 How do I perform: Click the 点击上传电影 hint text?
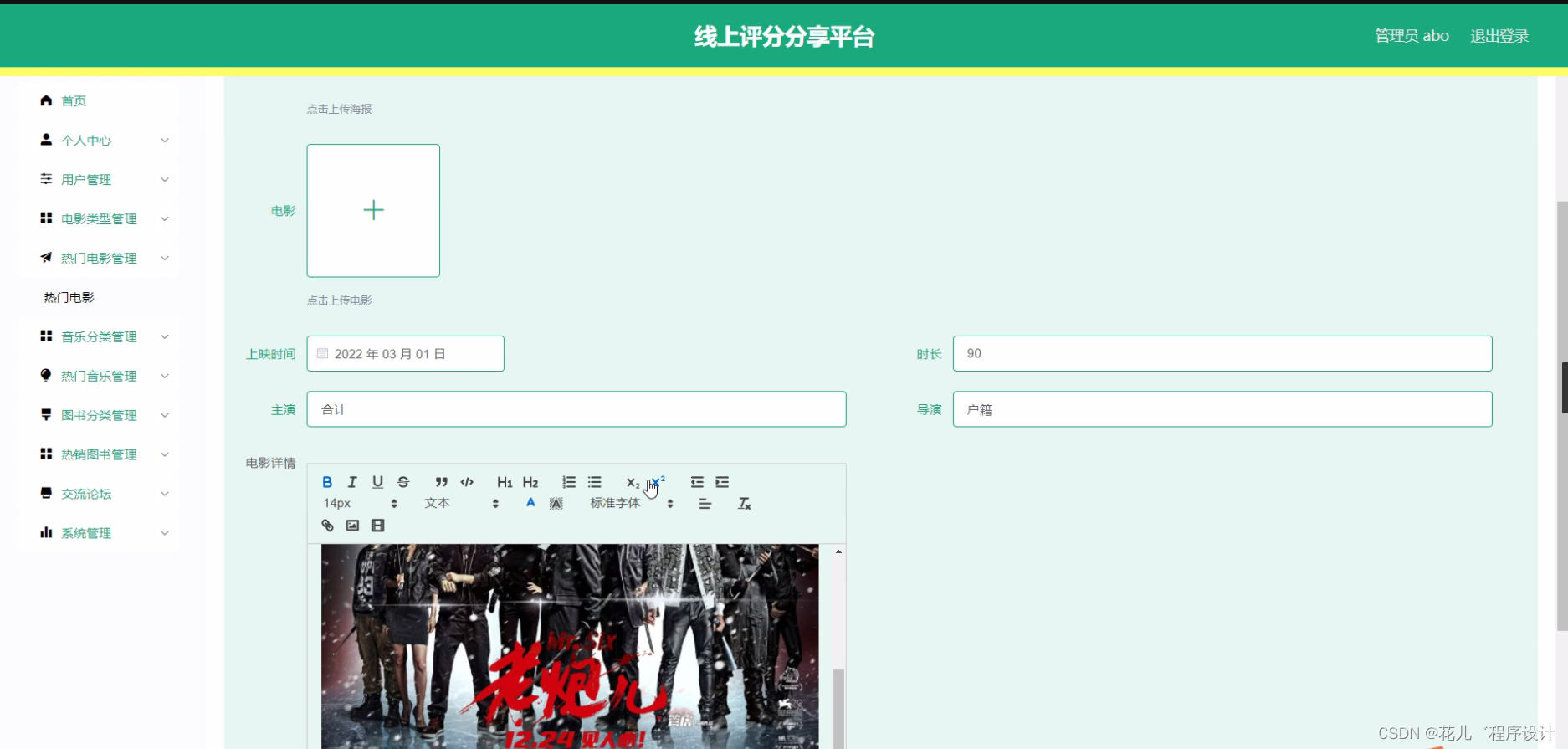tap(339, 300)
